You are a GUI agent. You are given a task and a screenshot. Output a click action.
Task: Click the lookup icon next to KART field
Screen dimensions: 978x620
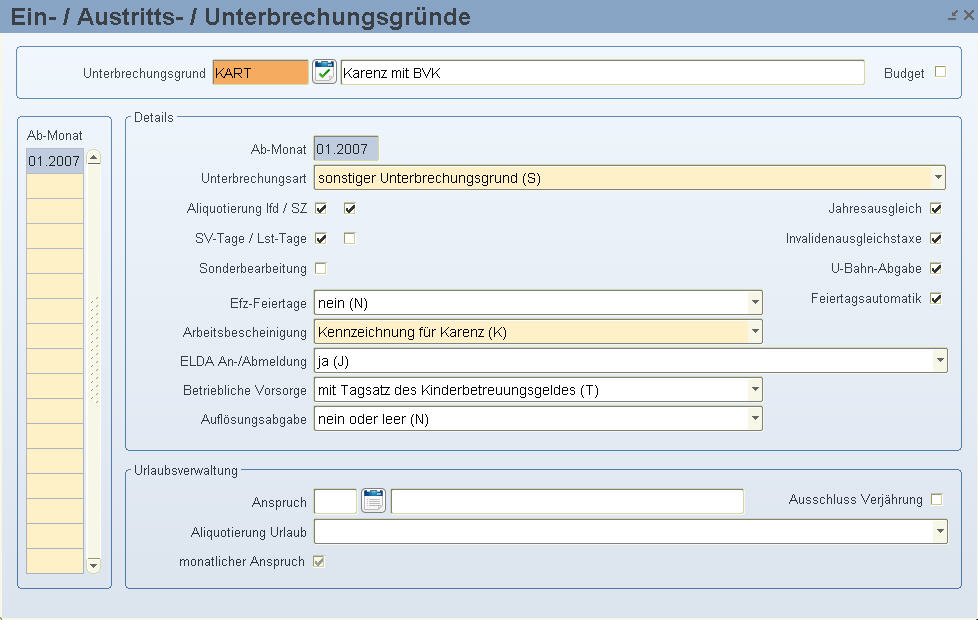tap(324, 73)
